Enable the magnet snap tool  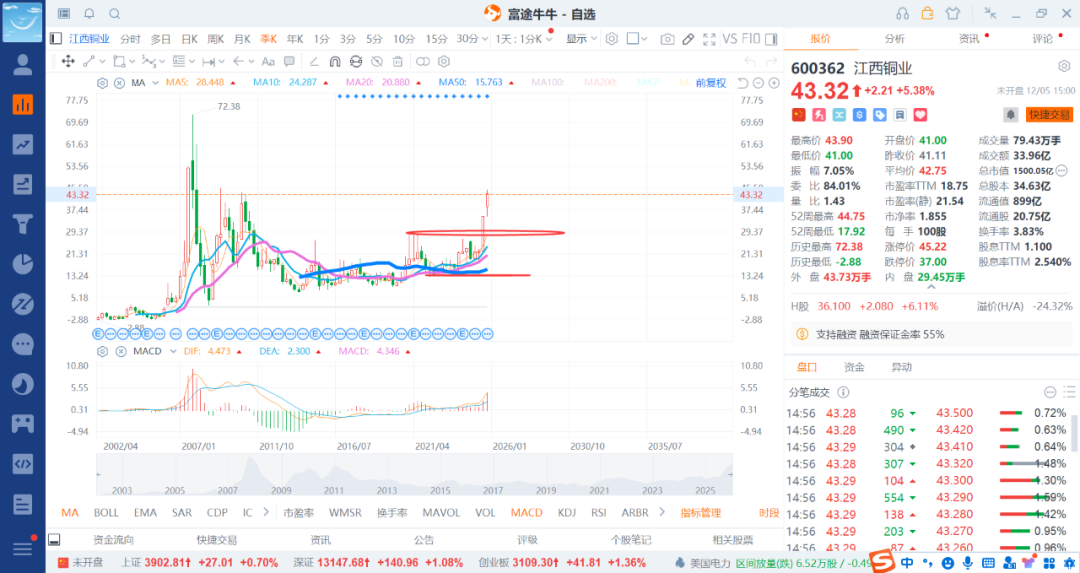[335, 61]
